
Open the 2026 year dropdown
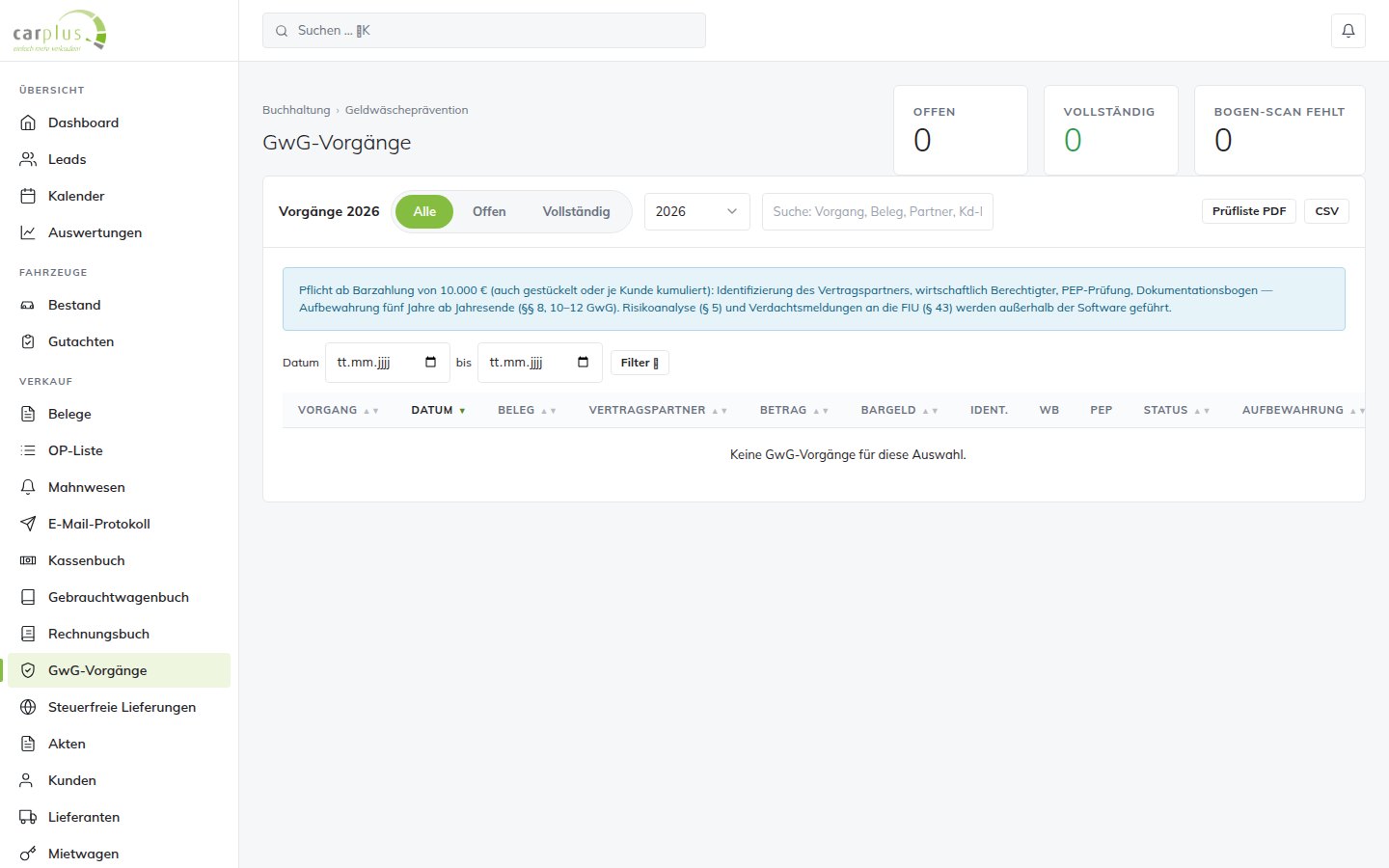[x=696, y=211]
